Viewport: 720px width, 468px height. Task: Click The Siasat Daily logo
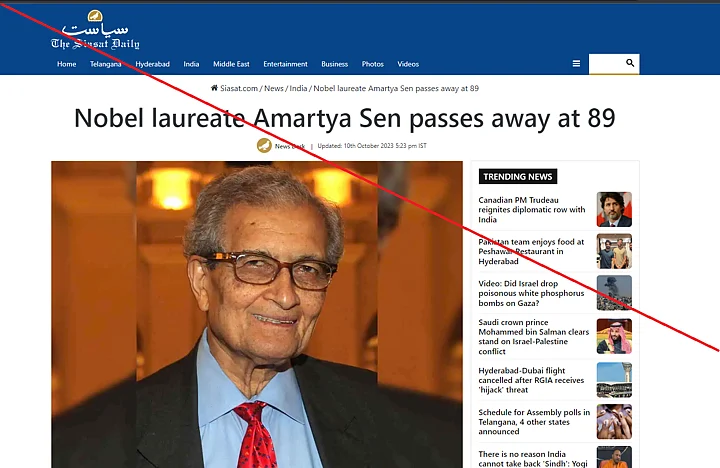tap(95, 30)
